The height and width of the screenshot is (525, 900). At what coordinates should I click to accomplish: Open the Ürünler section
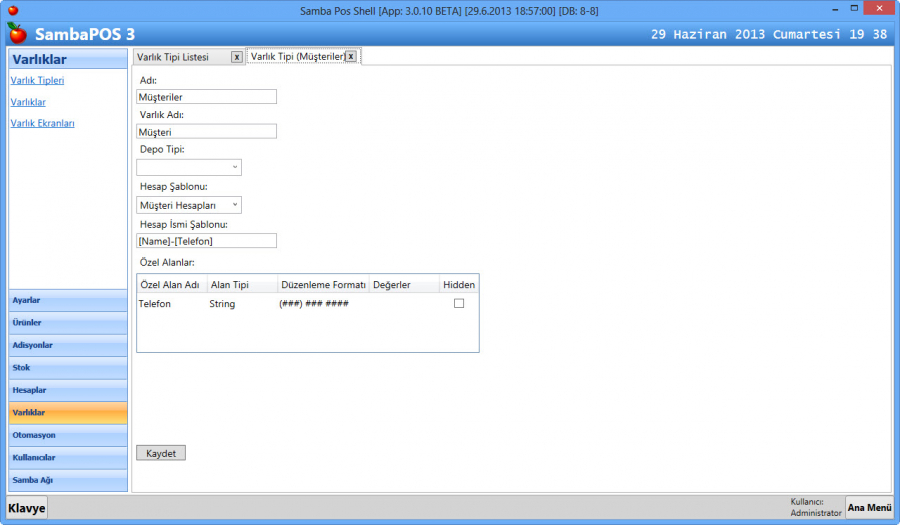point(68,323)
